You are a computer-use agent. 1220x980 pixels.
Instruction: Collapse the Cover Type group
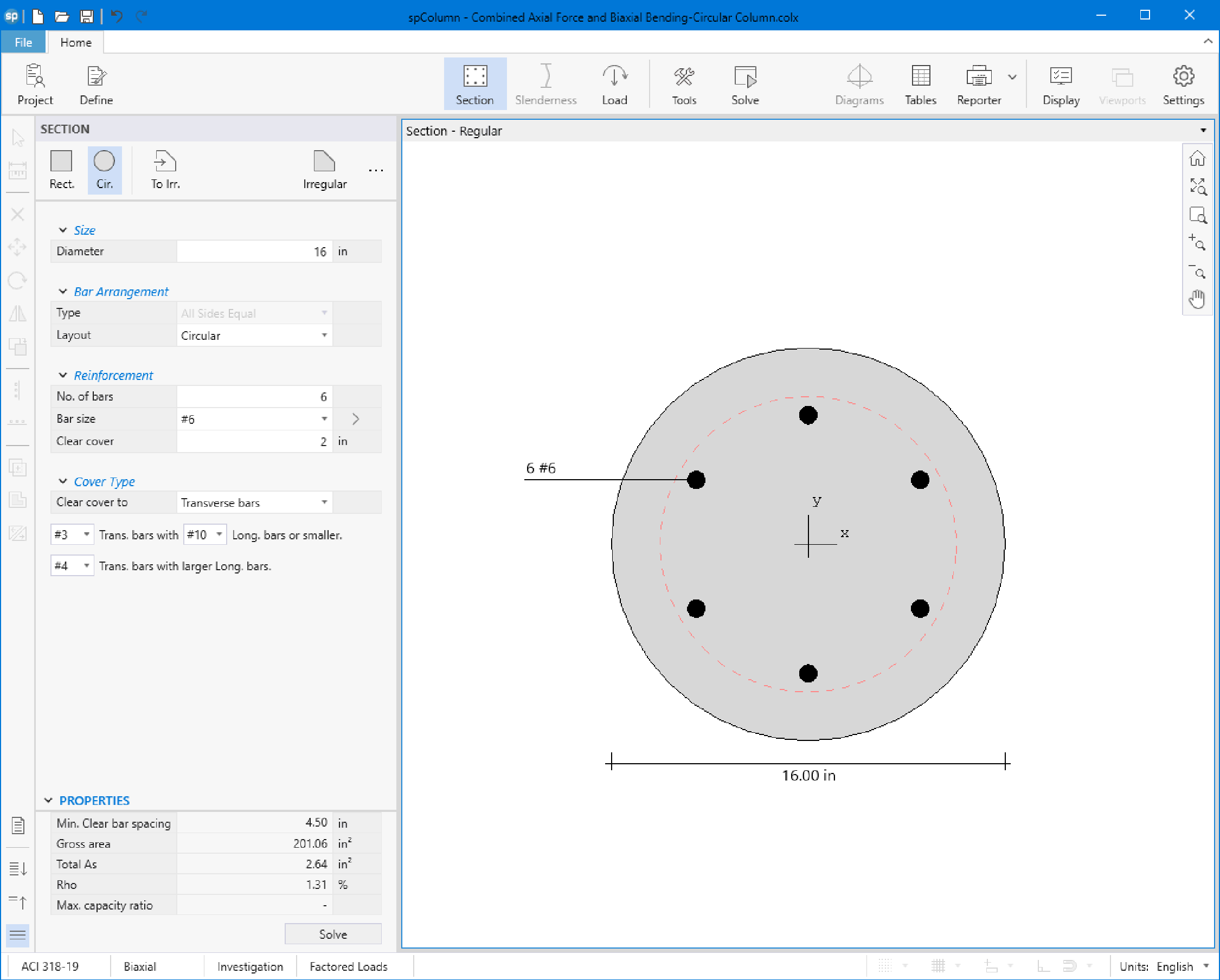[x=63, y=481]
